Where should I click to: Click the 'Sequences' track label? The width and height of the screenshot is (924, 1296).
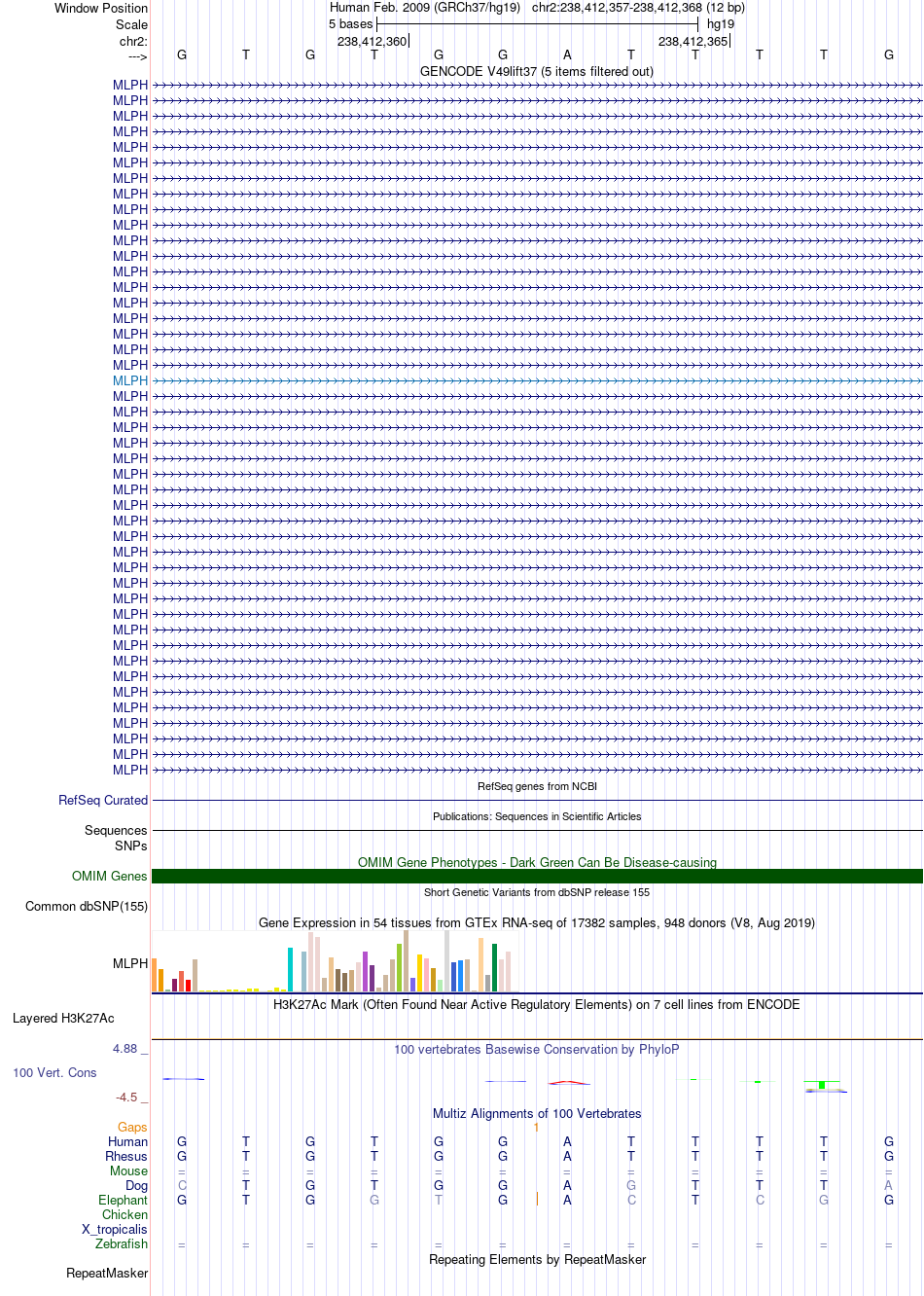click(116, 830)
